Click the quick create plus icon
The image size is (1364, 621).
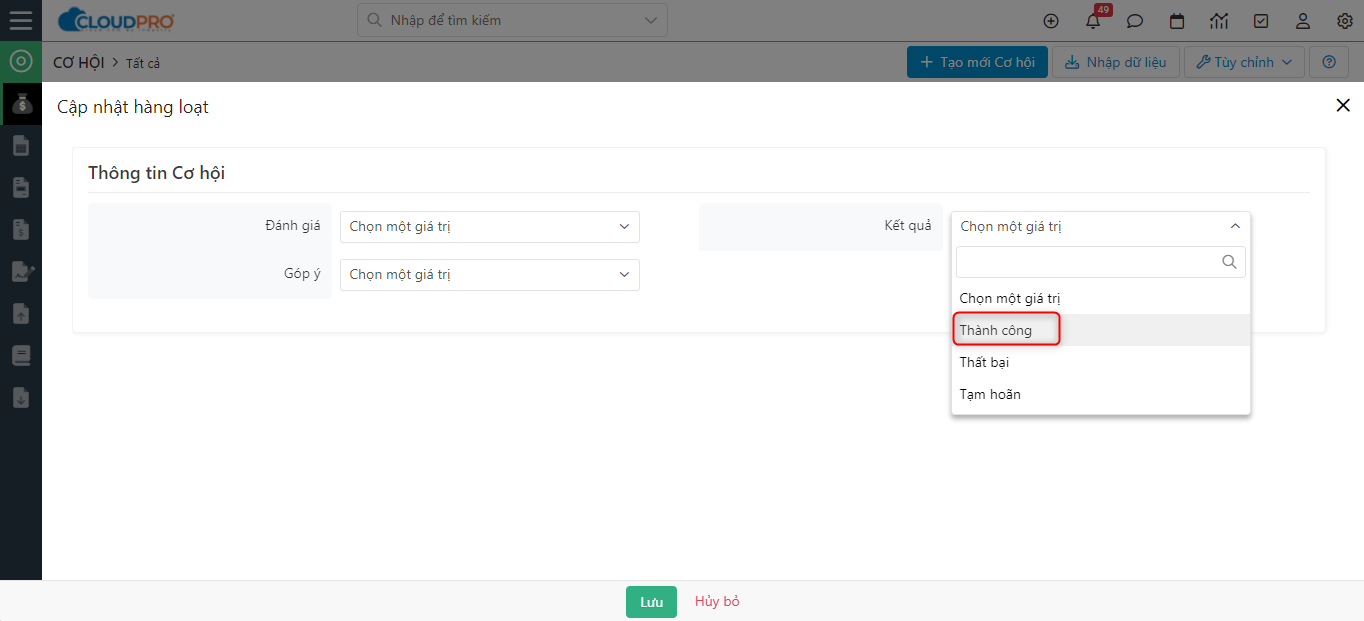tap(1050, 21)
